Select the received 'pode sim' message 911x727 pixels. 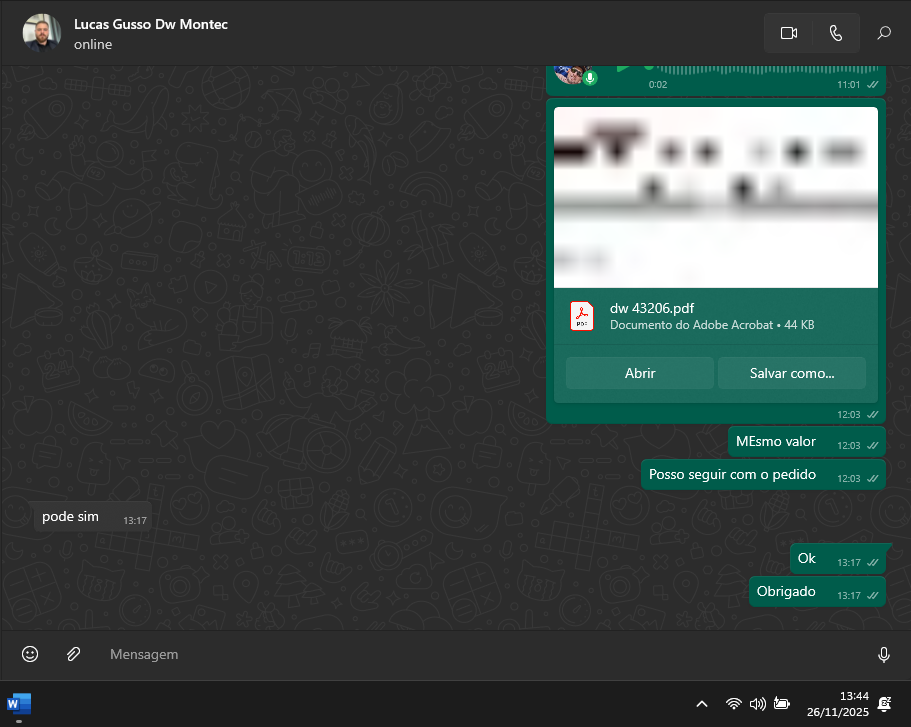[x=71, y=517]
